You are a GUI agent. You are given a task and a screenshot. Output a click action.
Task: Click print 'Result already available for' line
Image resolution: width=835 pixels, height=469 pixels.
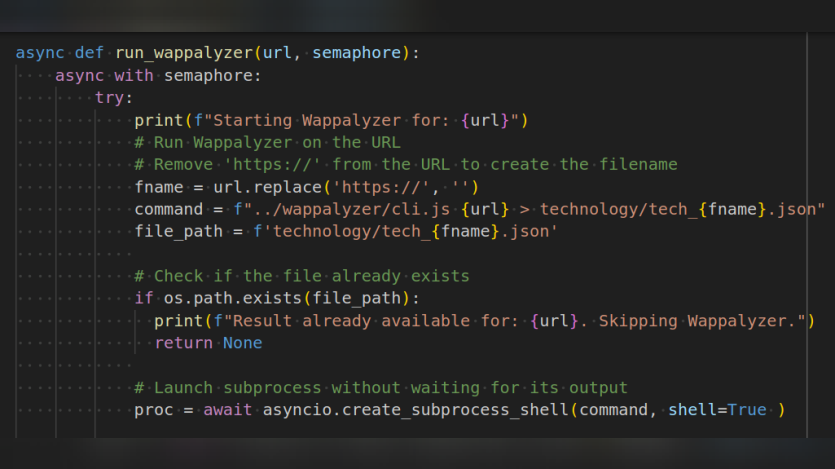pos(484,321)
